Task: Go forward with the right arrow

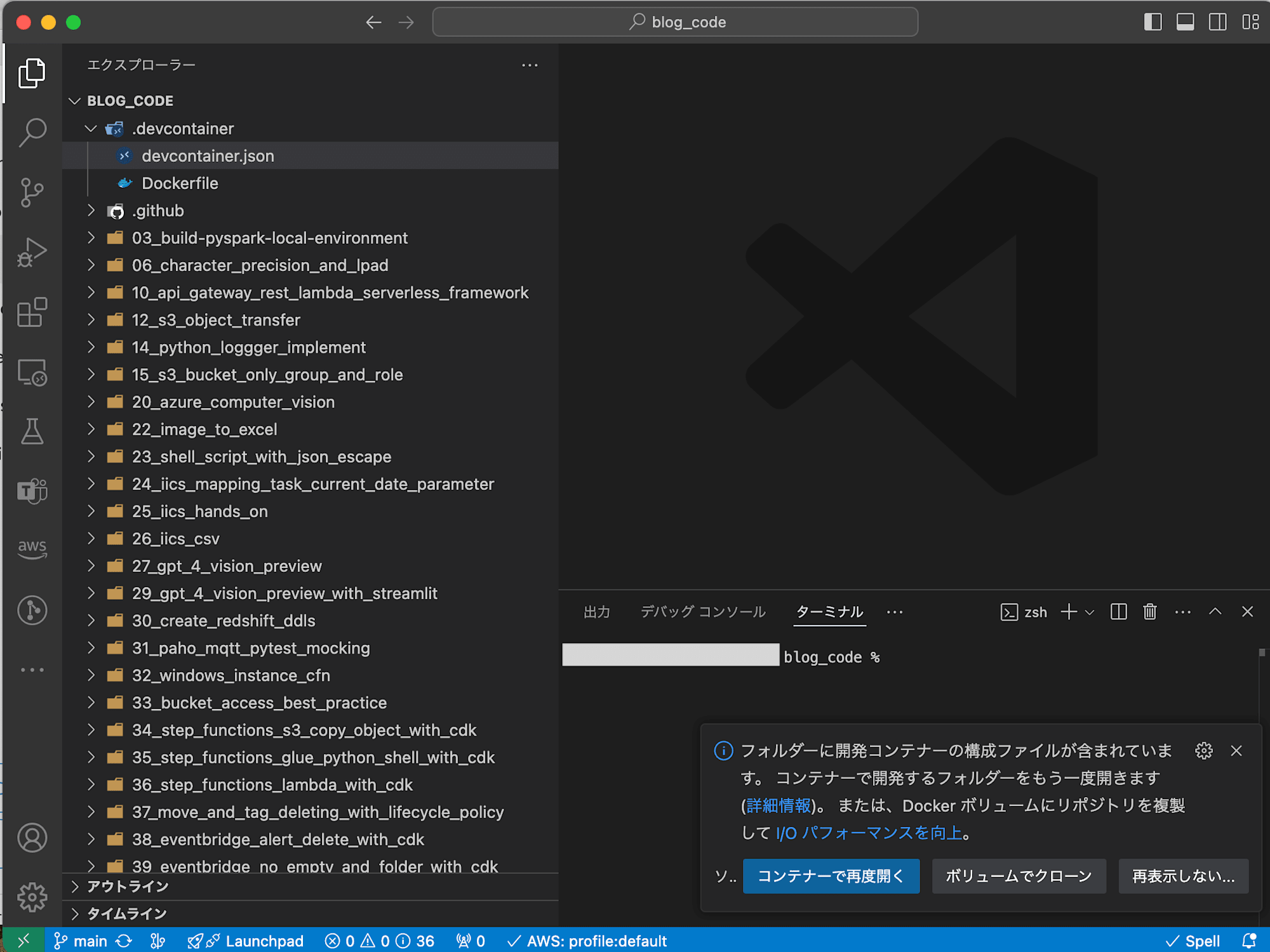Action: 406,23
